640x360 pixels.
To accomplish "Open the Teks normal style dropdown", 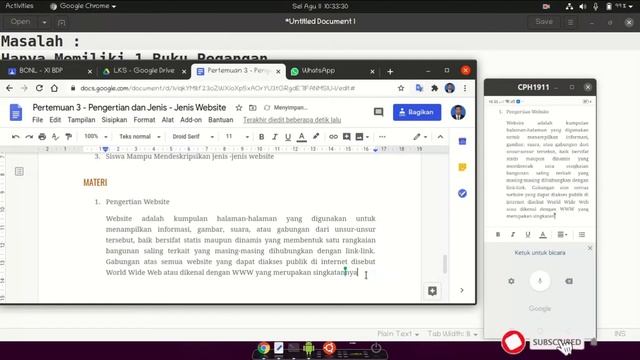I will pos(140,136).
